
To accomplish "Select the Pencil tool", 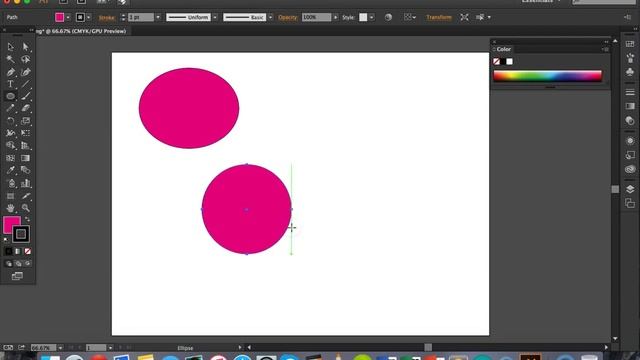I will point(10,109).
